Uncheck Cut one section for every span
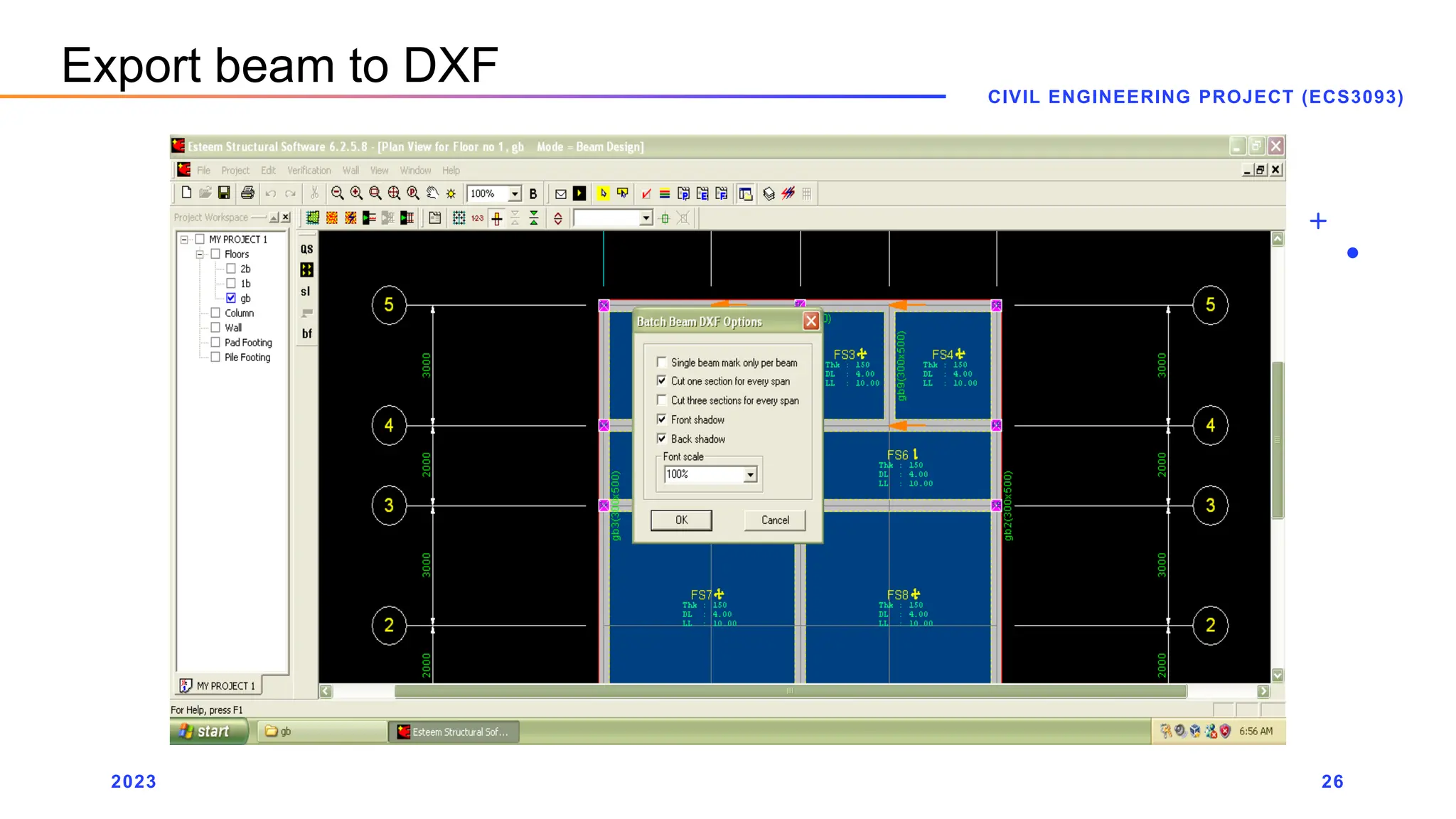The image size is (1456, 819). [x=662, y=381]
